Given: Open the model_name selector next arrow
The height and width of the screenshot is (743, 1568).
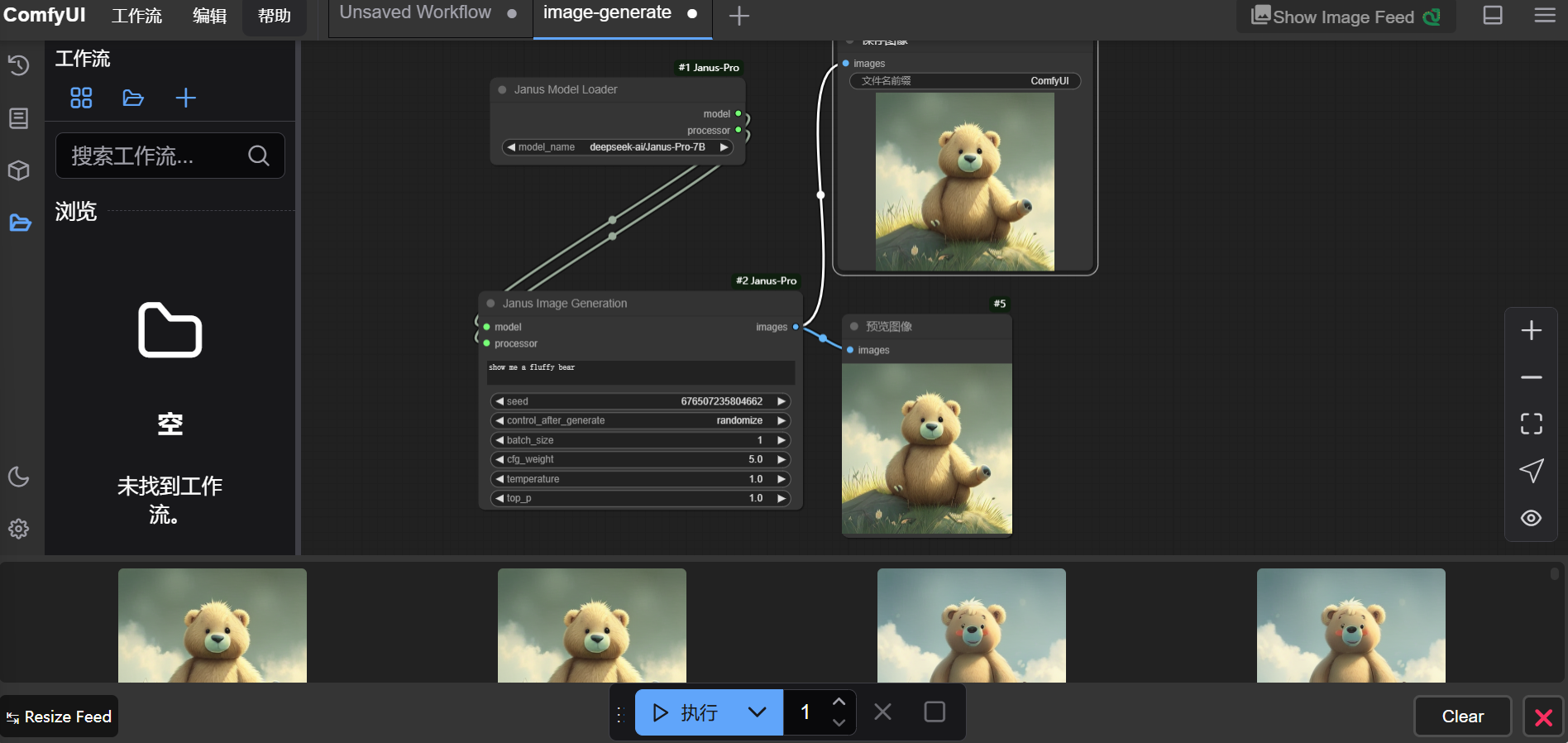Looking at the screenshot, I should point(724,147).
